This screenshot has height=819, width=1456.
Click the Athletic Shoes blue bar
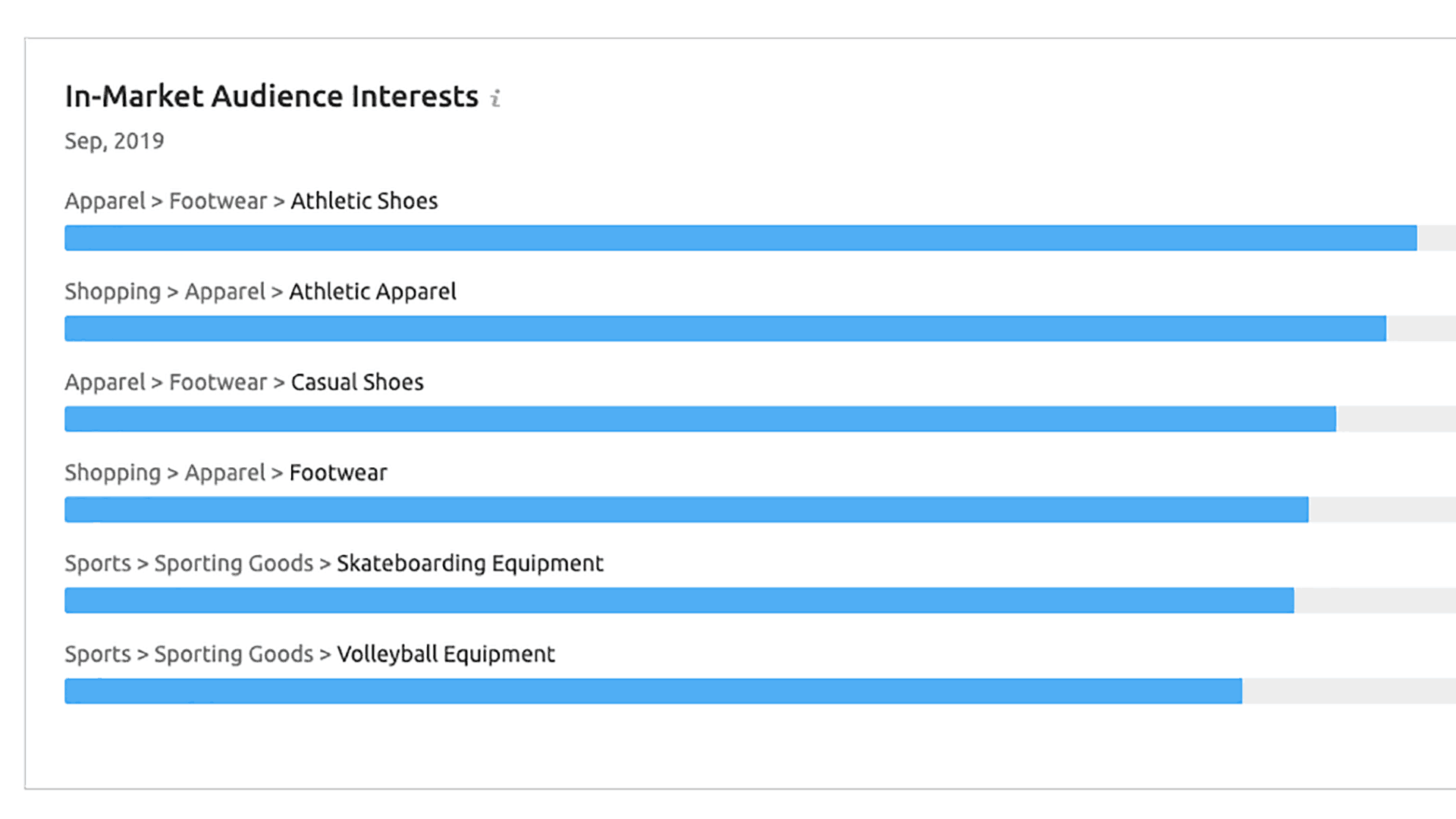(x=740, y=238)
